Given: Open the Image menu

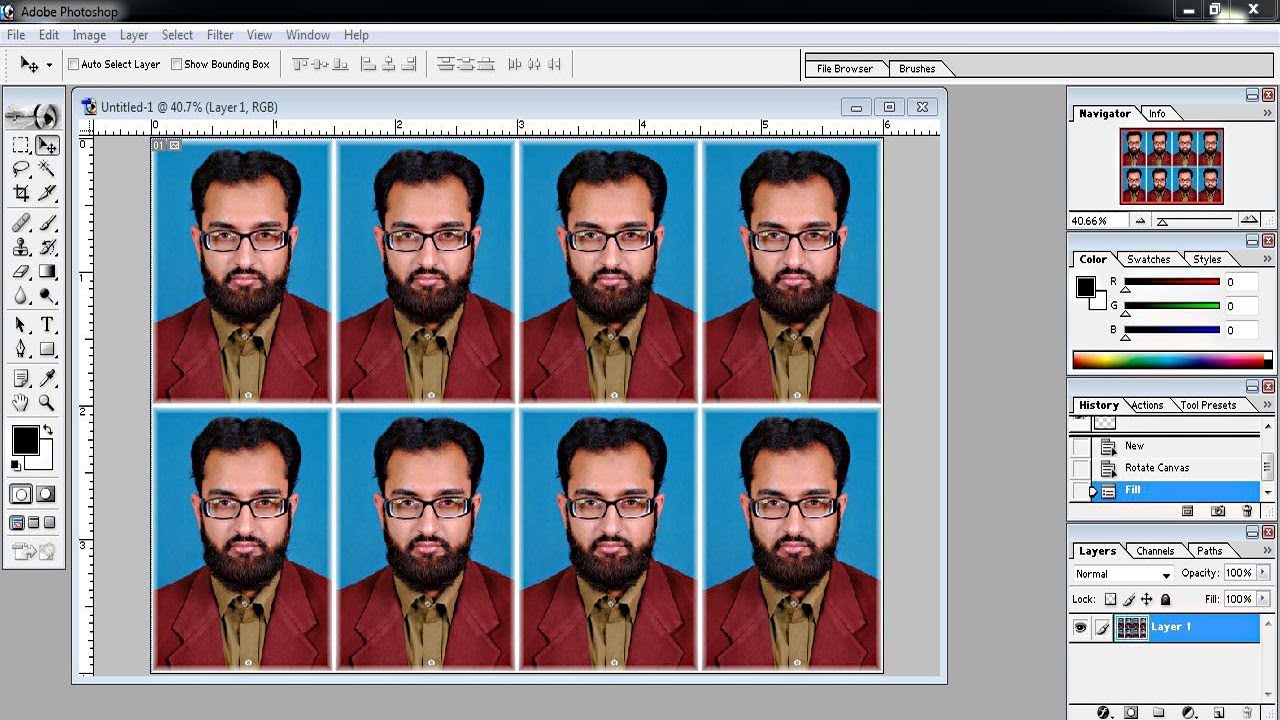Looking at the screenshot, I should click(89, 35).
